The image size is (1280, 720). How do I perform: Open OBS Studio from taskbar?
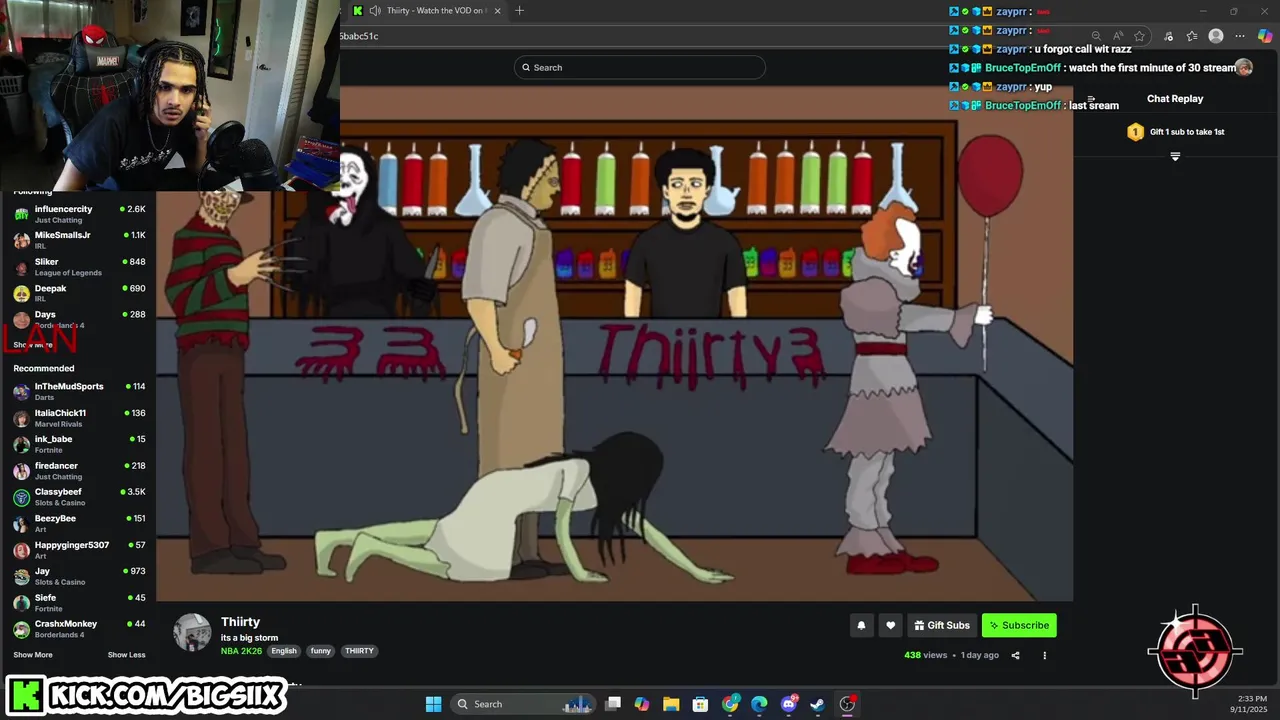click(847, 704)
